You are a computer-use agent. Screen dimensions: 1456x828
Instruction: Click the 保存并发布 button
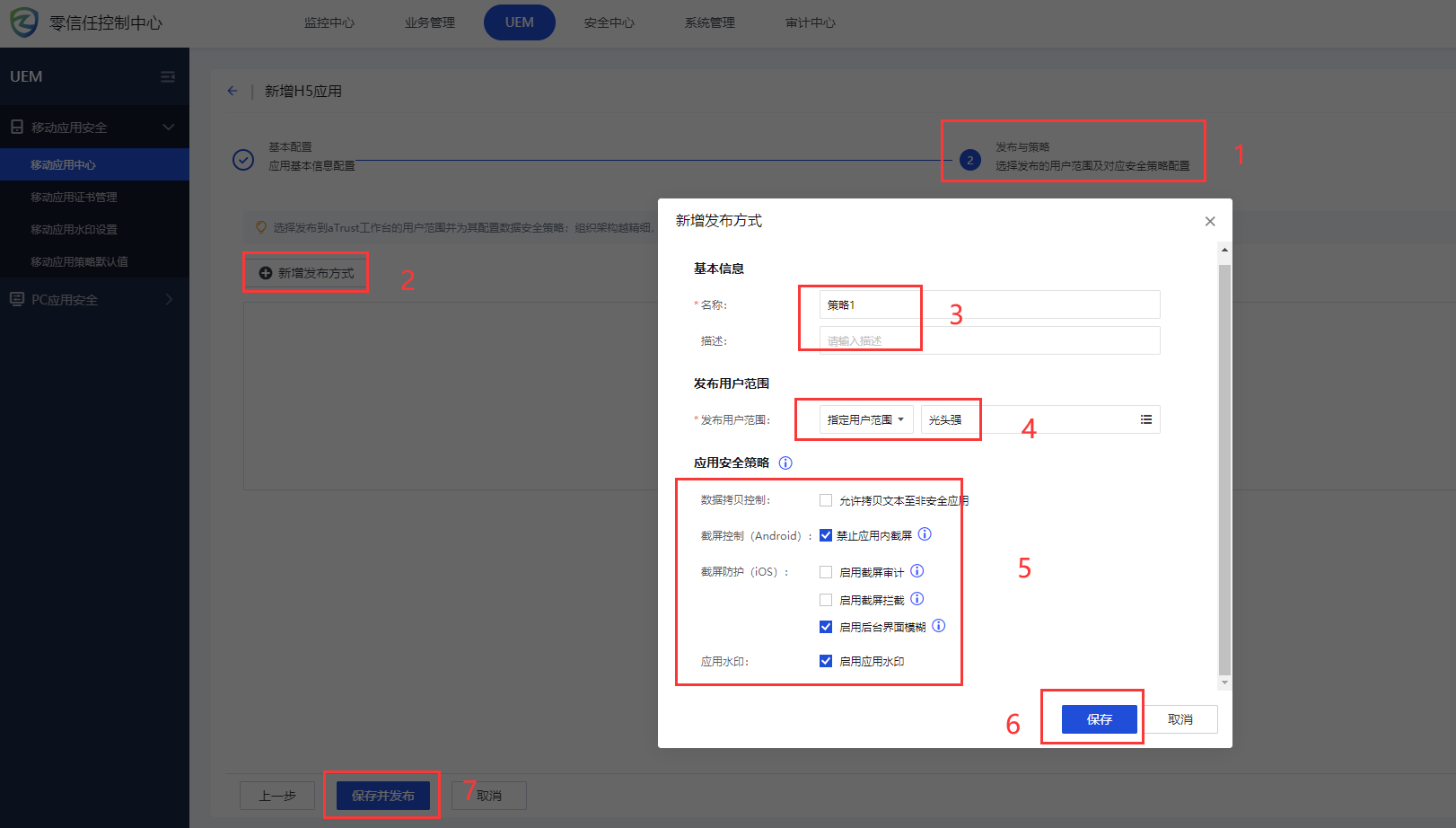[382, 796]
